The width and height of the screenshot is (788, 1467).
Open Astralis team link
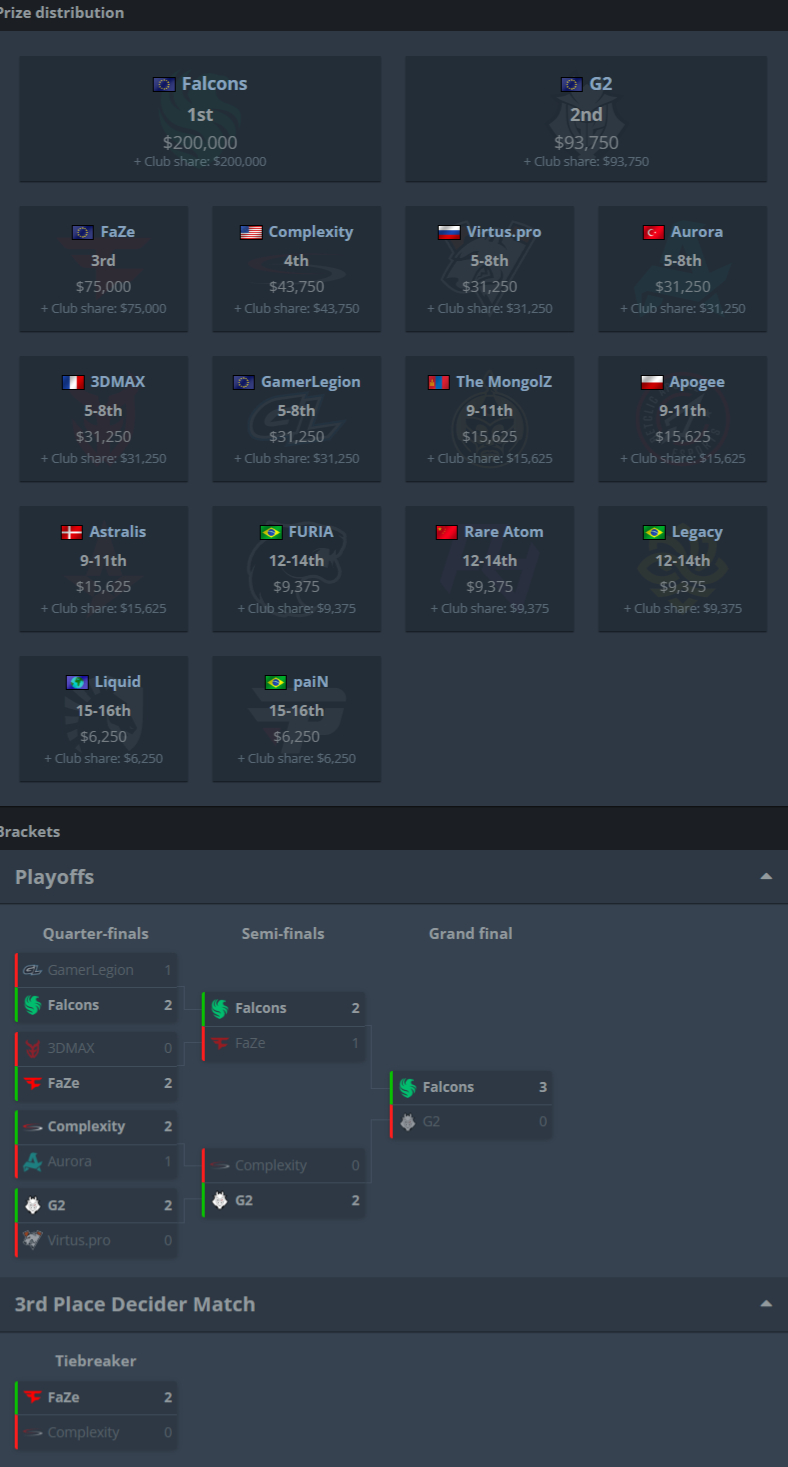click(118, 532)
